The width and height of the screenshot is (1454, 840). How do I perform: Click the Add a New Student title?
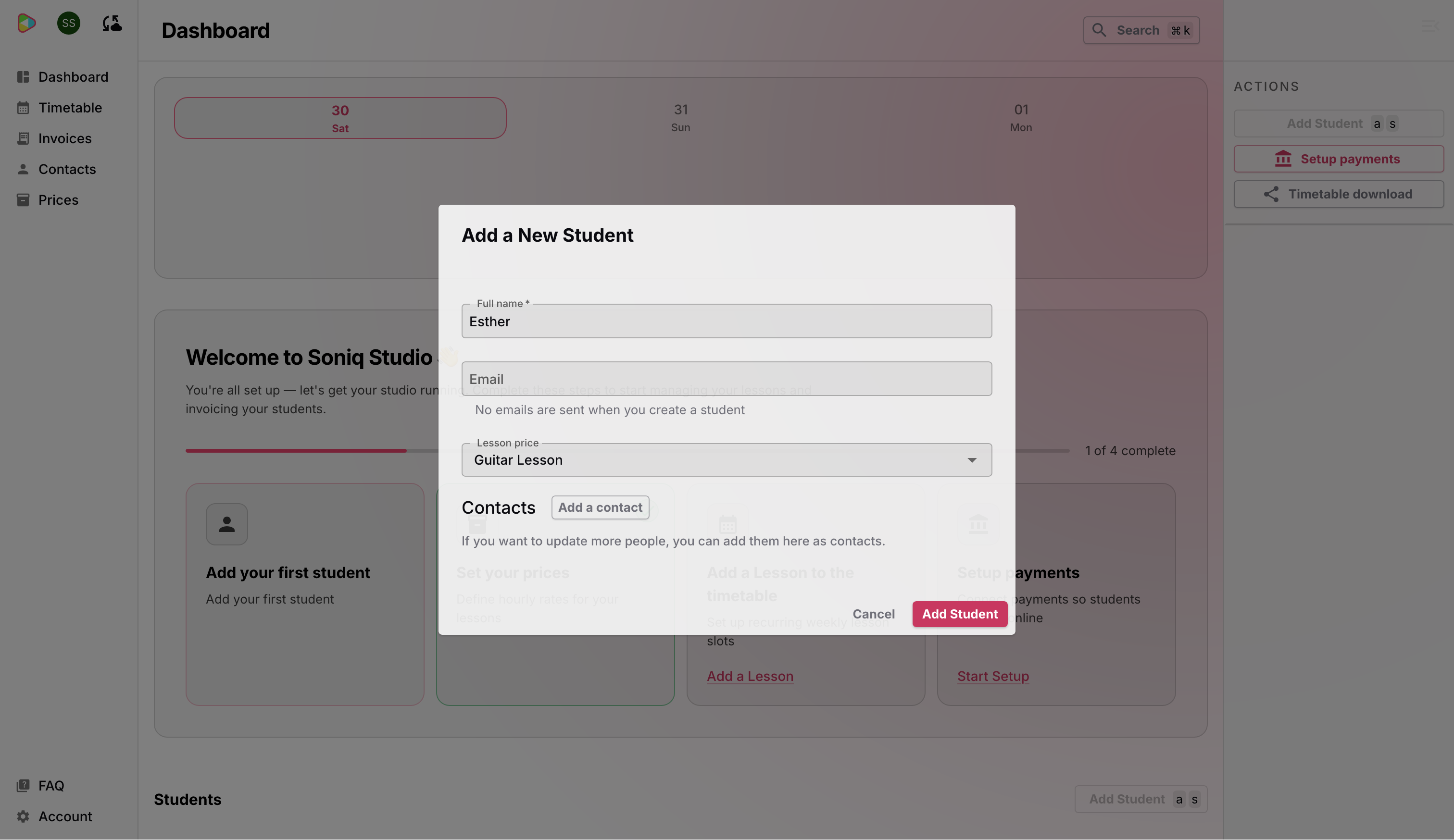pos(547,235)
